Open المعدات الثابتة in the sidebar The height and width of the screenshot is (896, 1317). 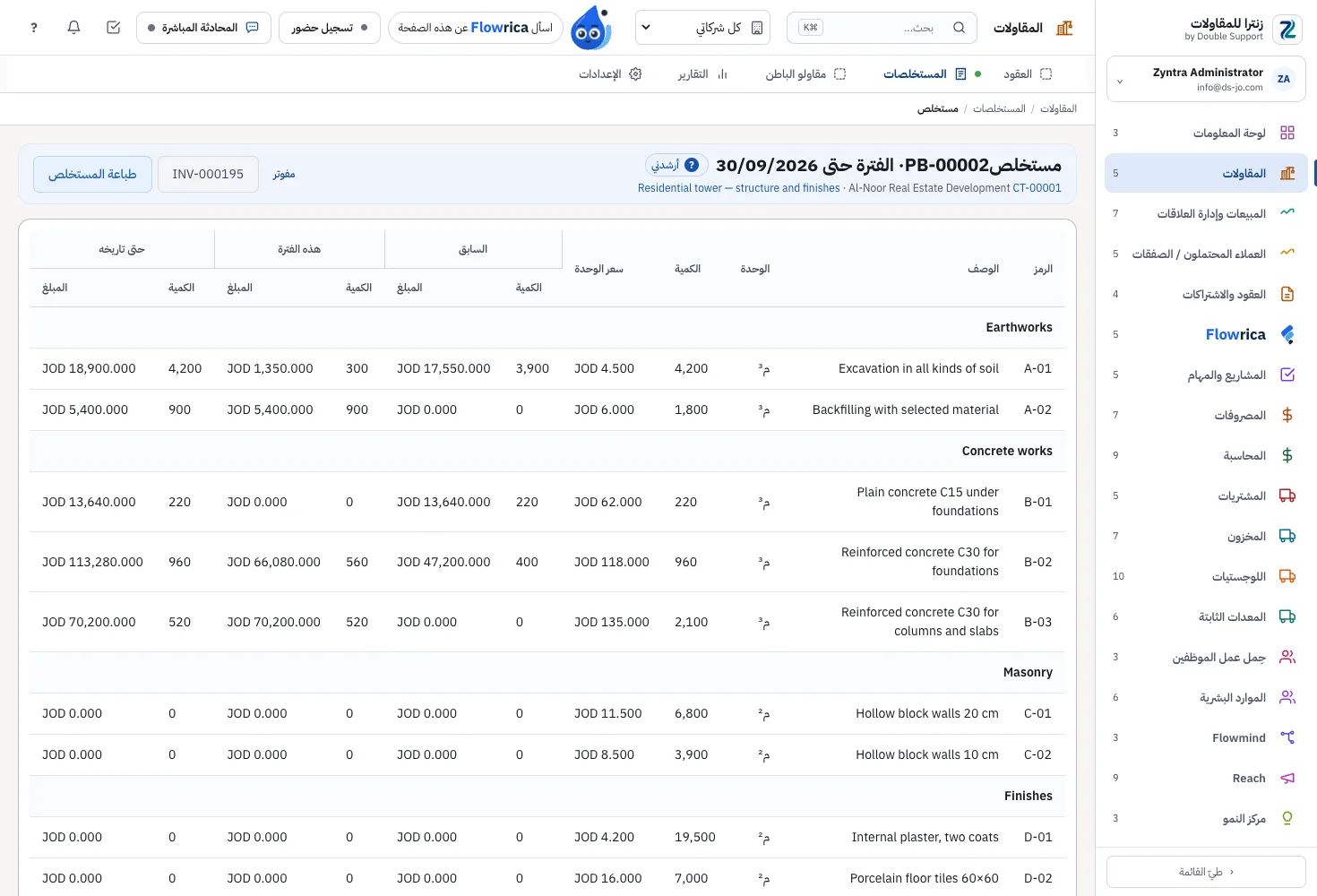tap(1206, 616)
